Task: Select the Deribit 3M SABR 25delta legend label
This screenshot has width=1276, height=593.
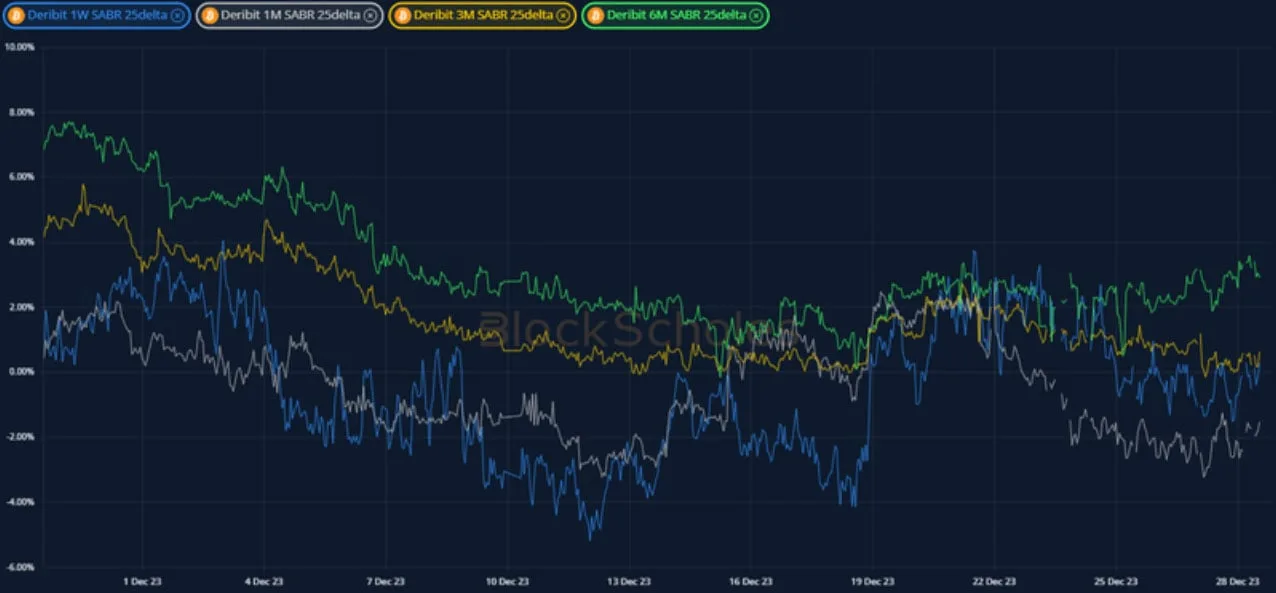Action: 484,15
